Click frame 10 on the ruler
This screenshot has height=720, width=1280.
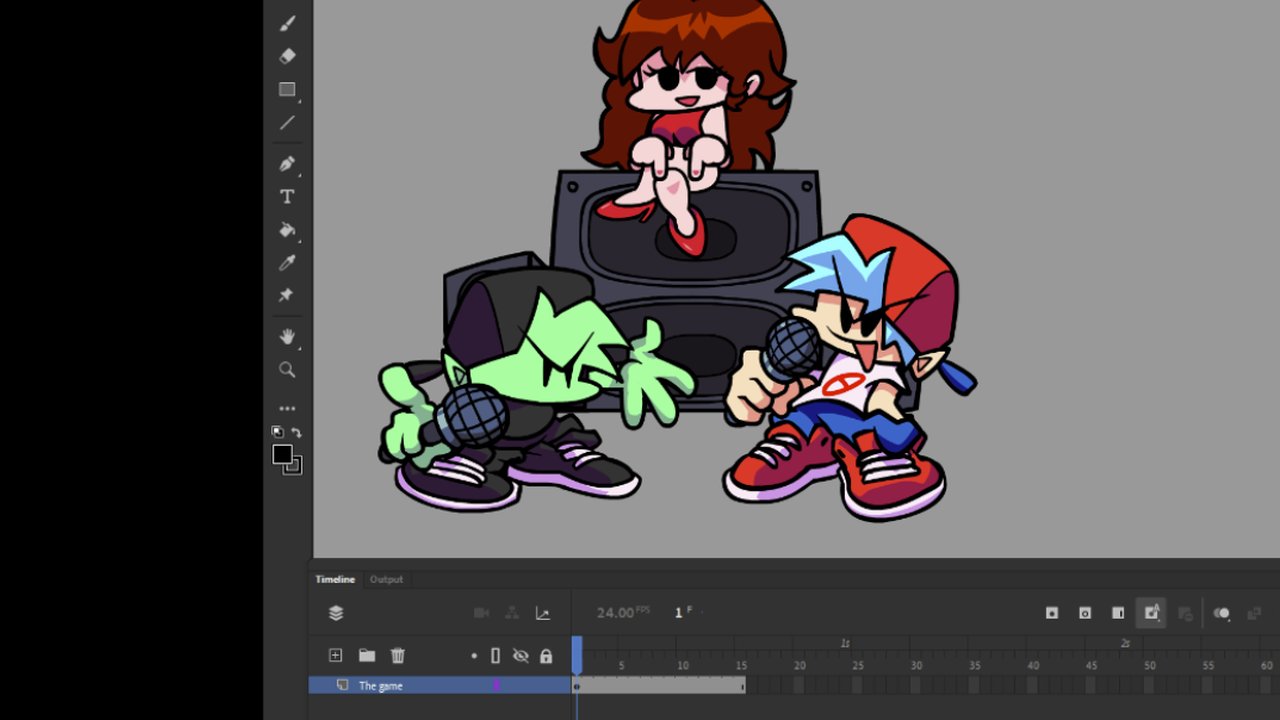[683, 665]
